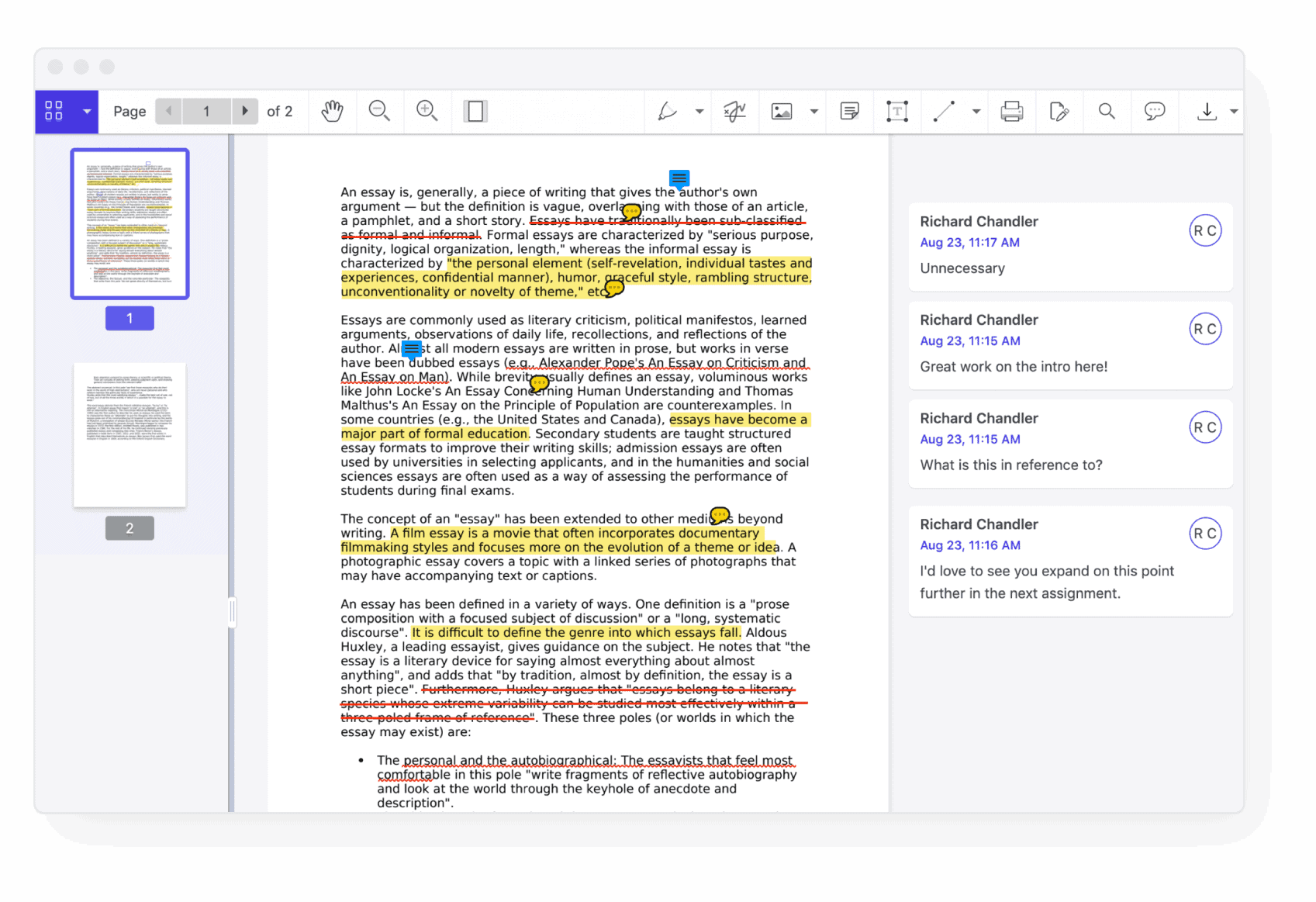Activate the Pan hand tool
1316x902 pixels.
coord(332,111)
